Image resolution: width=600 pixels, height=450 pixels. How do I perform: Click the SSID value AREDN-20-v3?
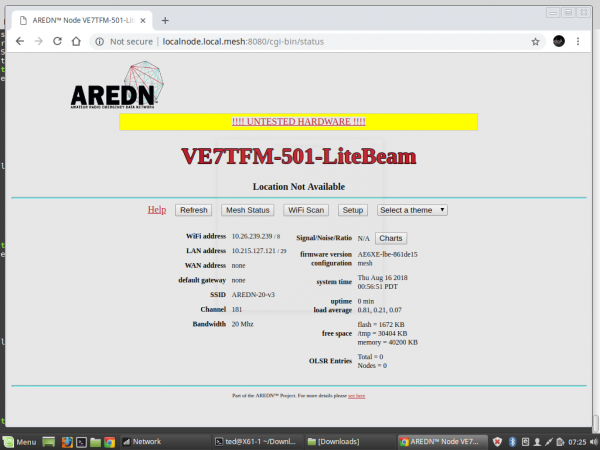[x=253, y=295]
